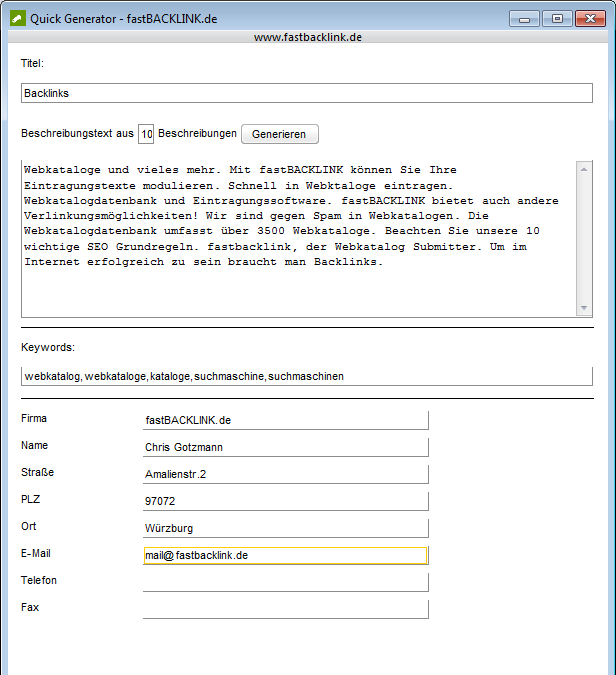This screenshot has height=675, width=616.
Task: Focus the empty Telefon field
Action: [x=286, y=582]
